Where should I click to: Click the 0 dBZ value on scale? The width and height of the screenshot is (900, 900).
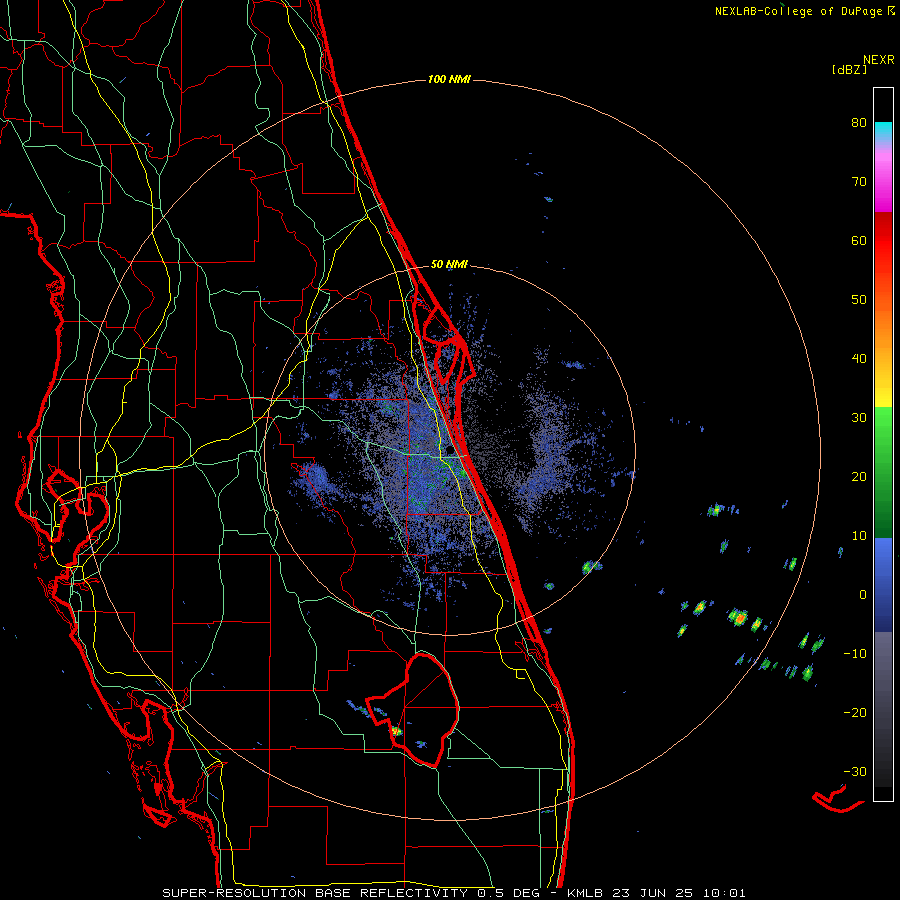pos(863,595)
